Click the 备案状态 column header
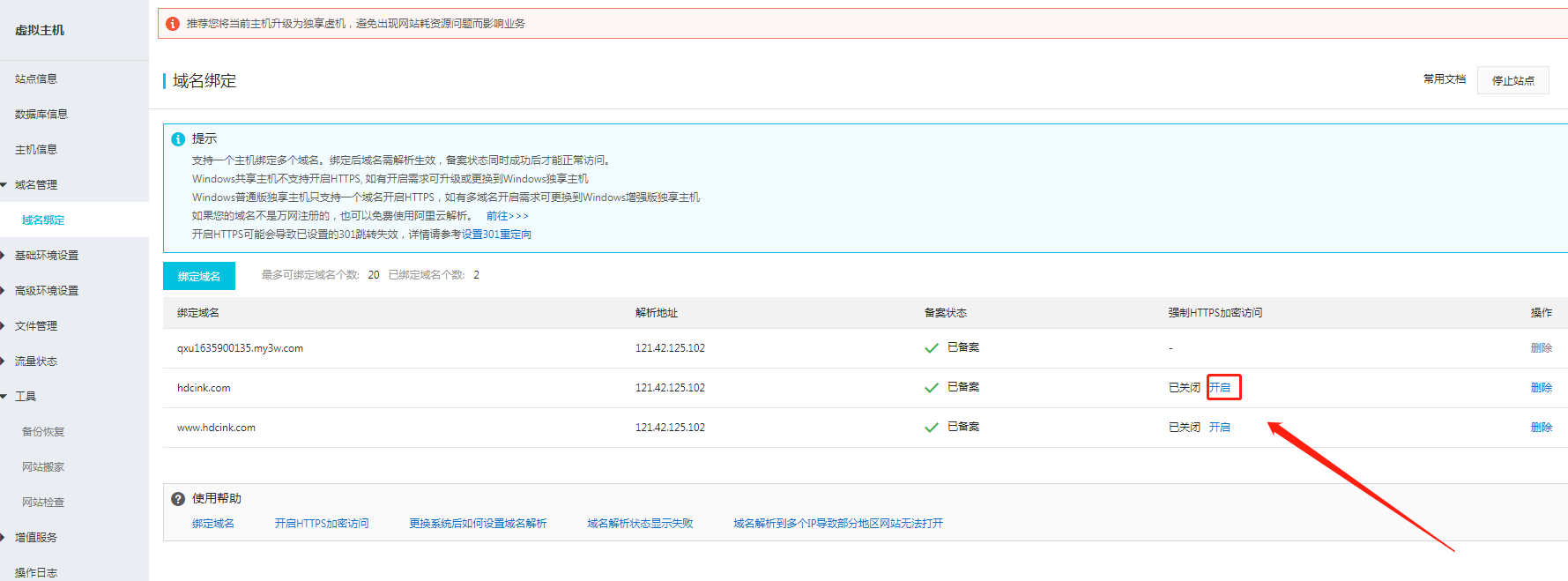Image resolution: width=1568 pixels, height=581 pixels. pos(946,313)
